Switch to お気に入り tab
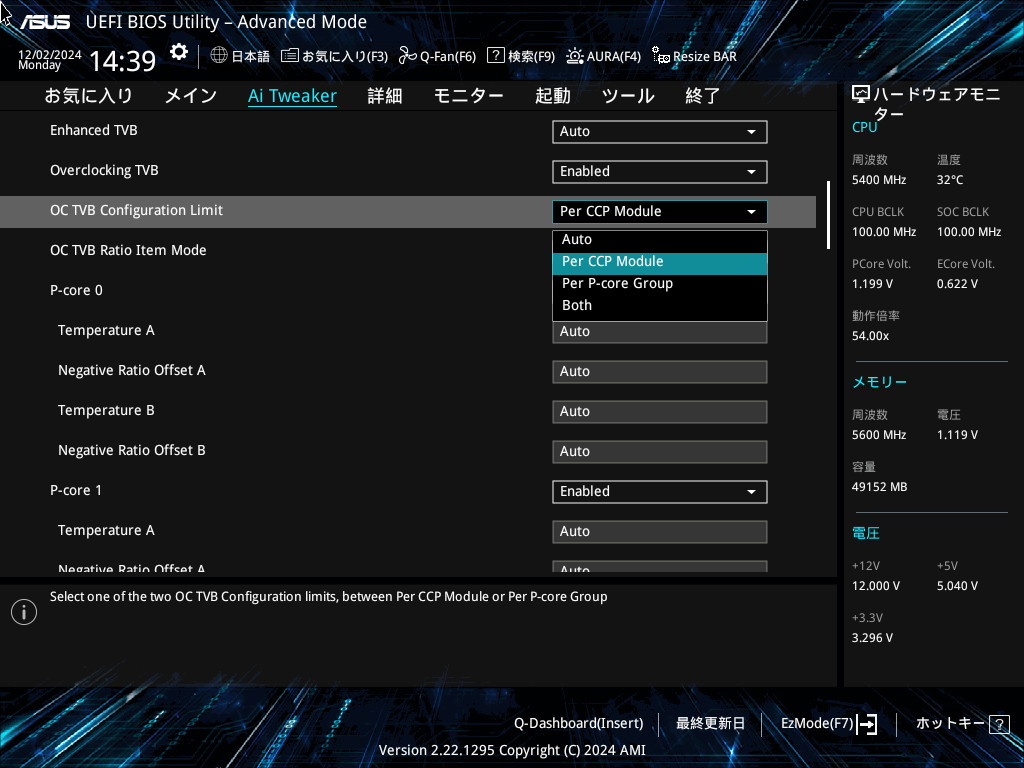The width and height of the screenshot is (1024, 768). click(88, 96)
